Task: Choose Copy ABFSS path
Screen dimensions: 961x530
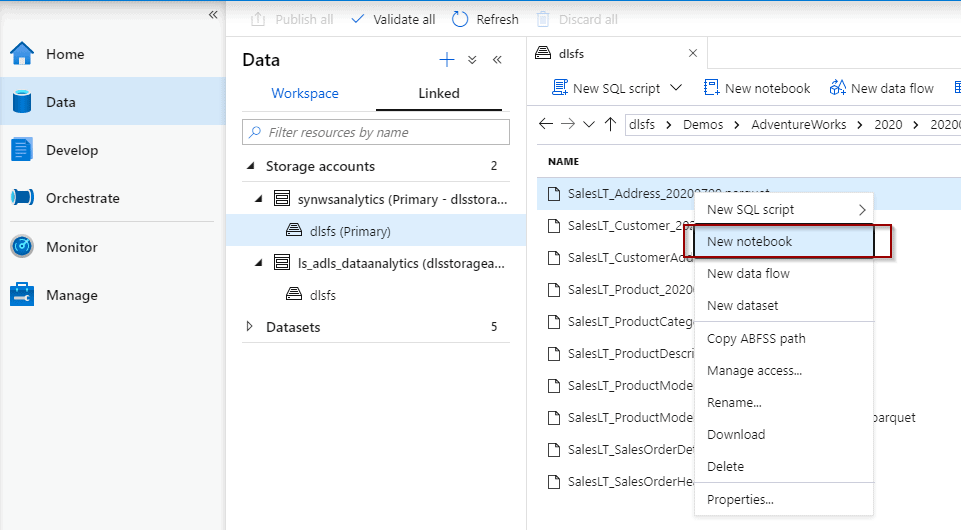Action: click(784, 338)
